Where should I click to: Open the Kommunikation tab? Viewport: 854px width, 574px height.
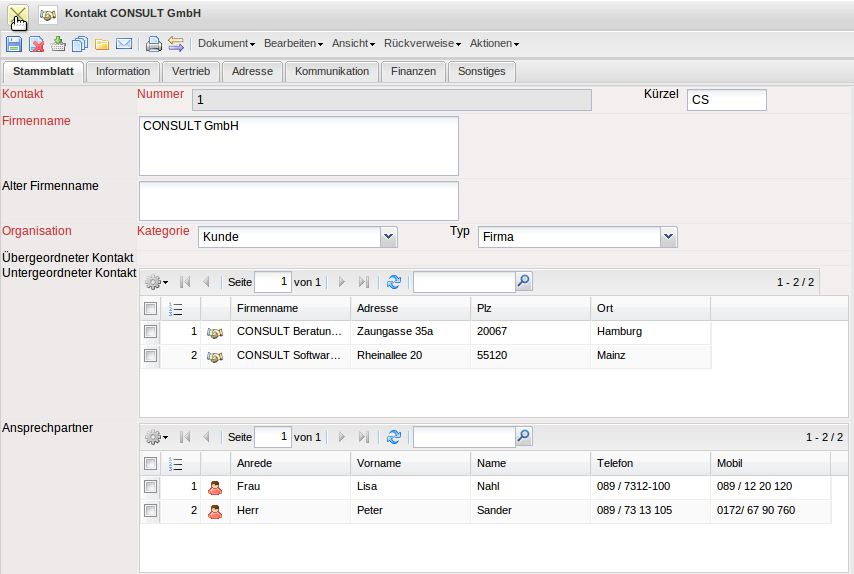pos(332,72)
